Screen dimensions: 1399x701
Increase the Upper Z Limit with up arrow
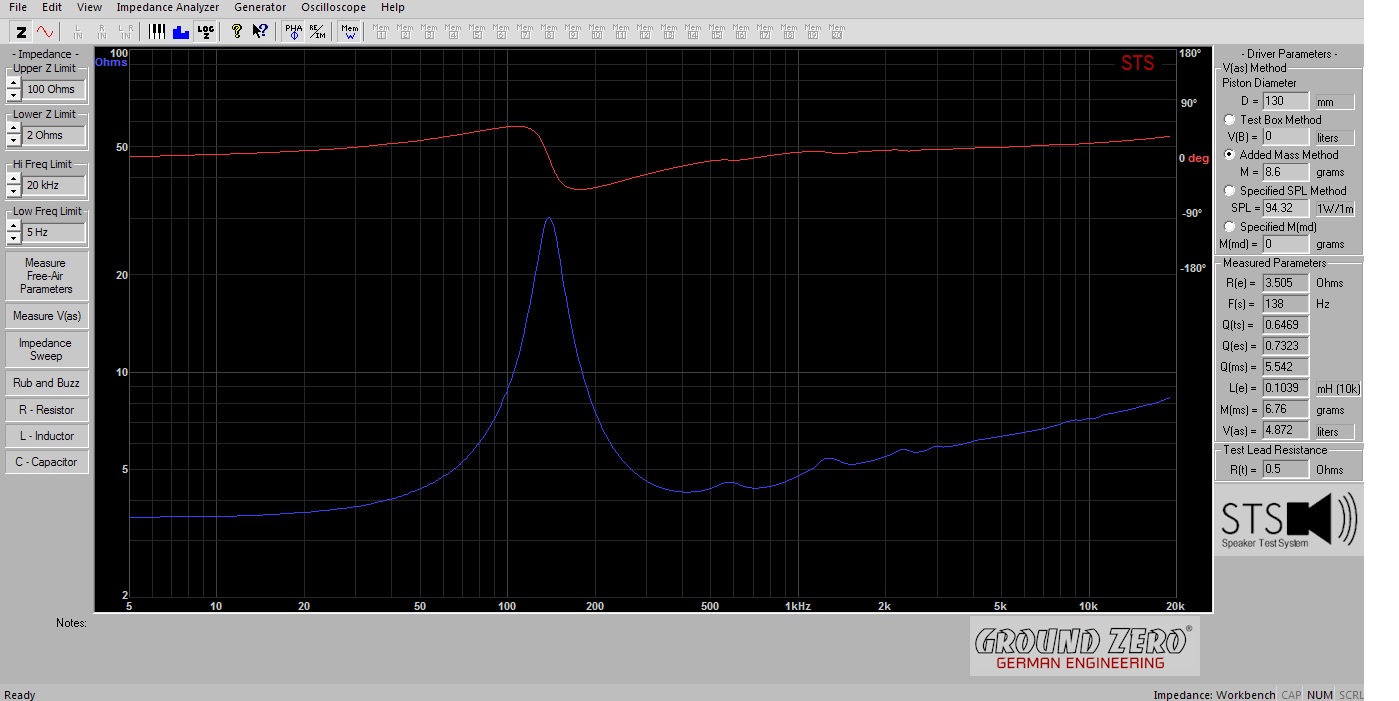click(13, 84)
